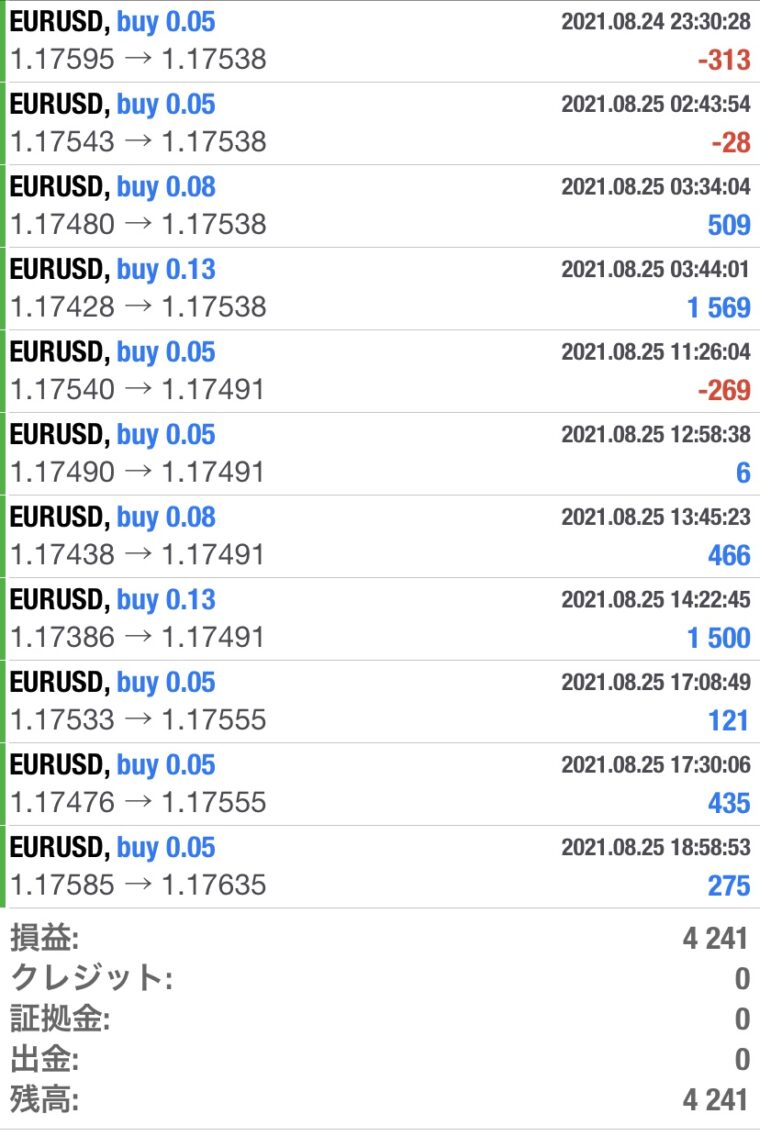
Task: Tap the クレジット summary row
Action: pyautogui.click(x=380, y=978)
